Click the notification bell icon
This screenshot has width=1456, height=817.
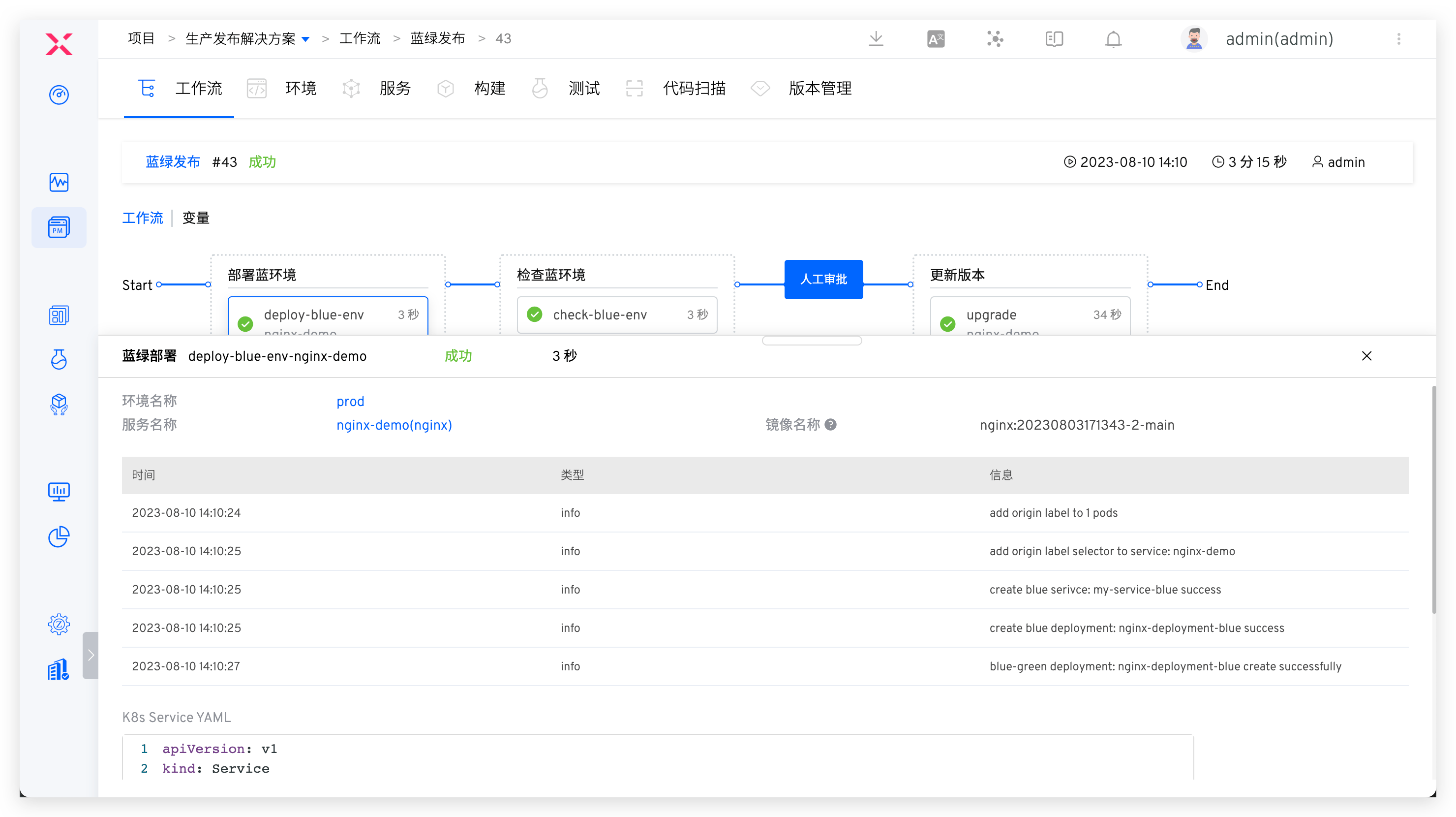pos(1113,39)
